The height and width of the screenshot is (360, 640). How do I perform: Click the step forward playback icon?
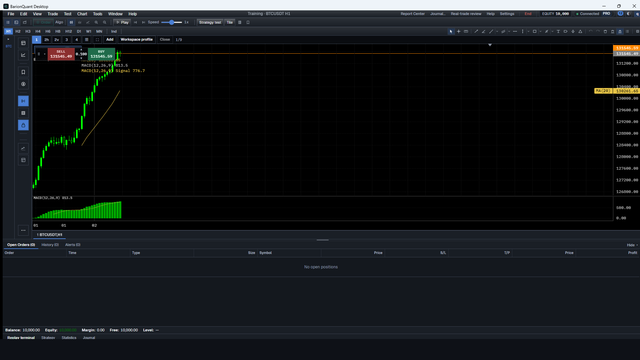pyautogui.click(x=143, y=22)
